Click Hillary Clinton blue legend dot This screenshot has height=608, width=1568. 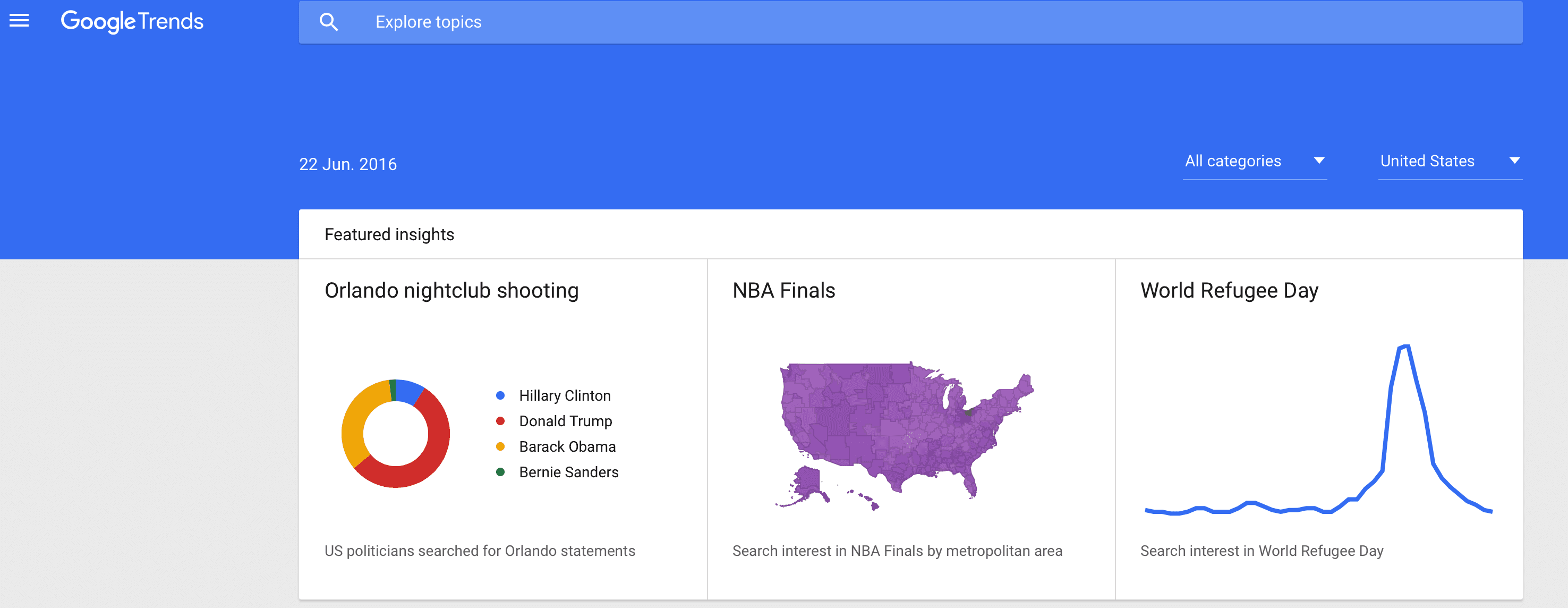[500, 395]
